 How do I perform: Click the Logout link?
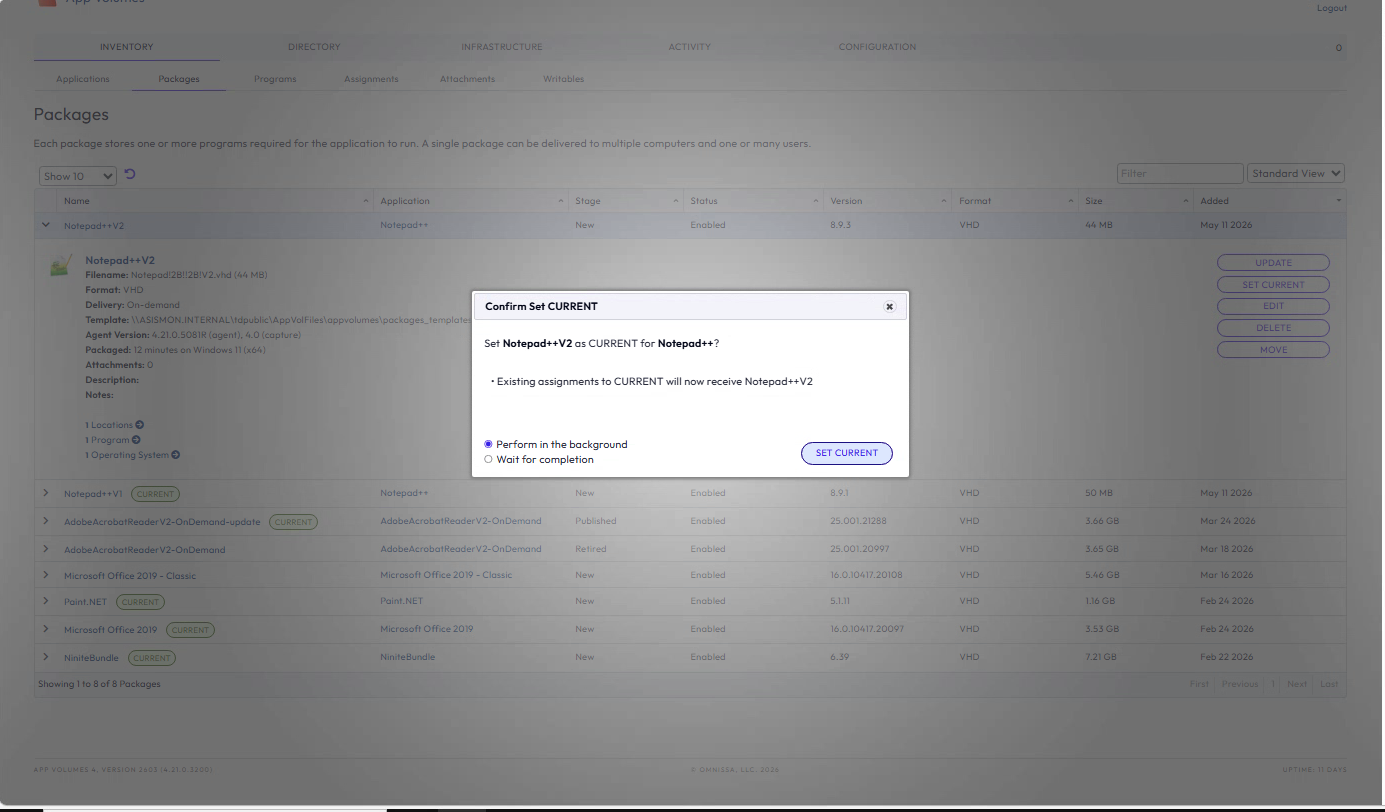[x=1331, y=8]
